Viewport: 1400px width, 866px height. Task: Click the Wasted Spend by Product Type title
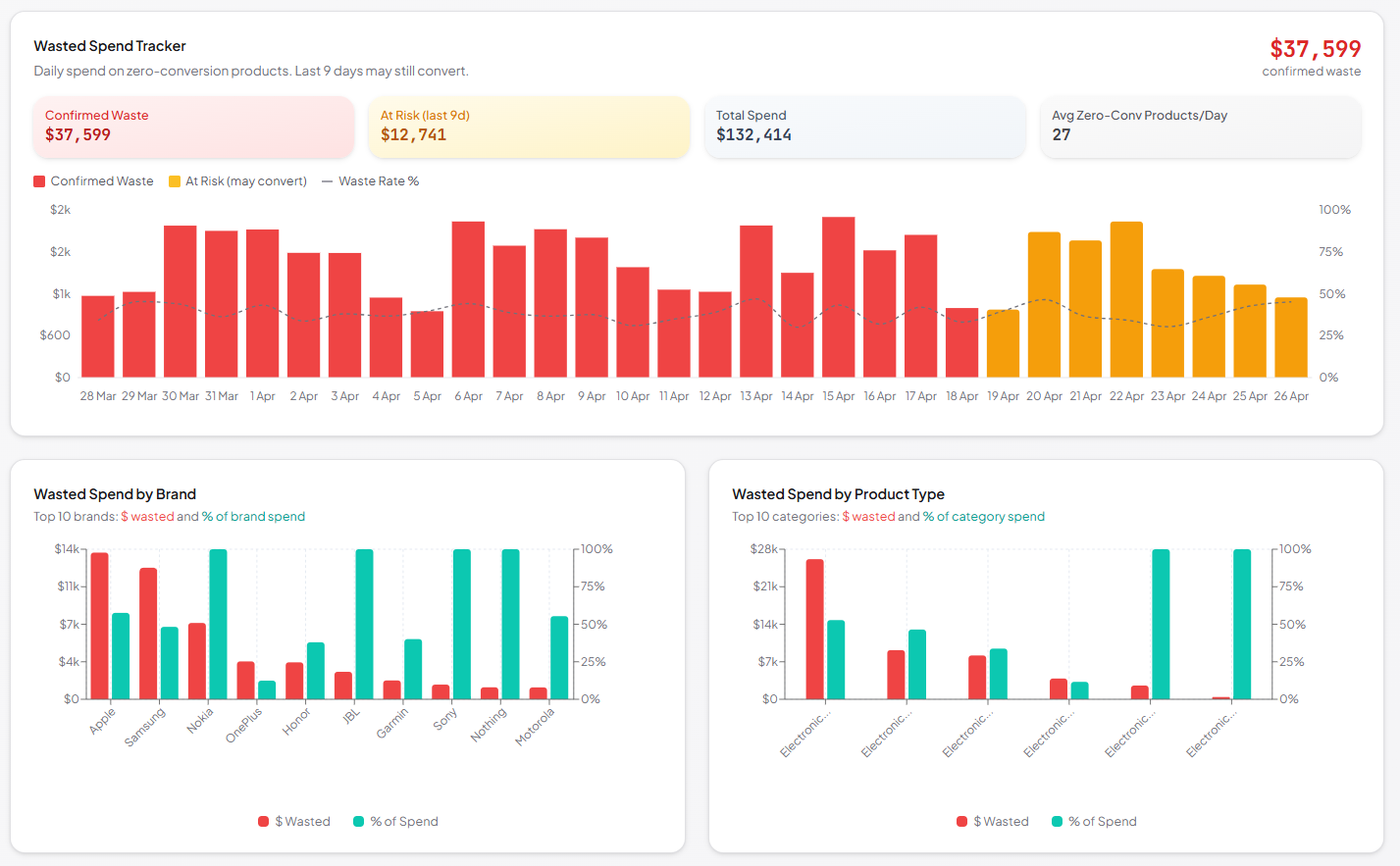pyautogui.click(x=838, y=494)
